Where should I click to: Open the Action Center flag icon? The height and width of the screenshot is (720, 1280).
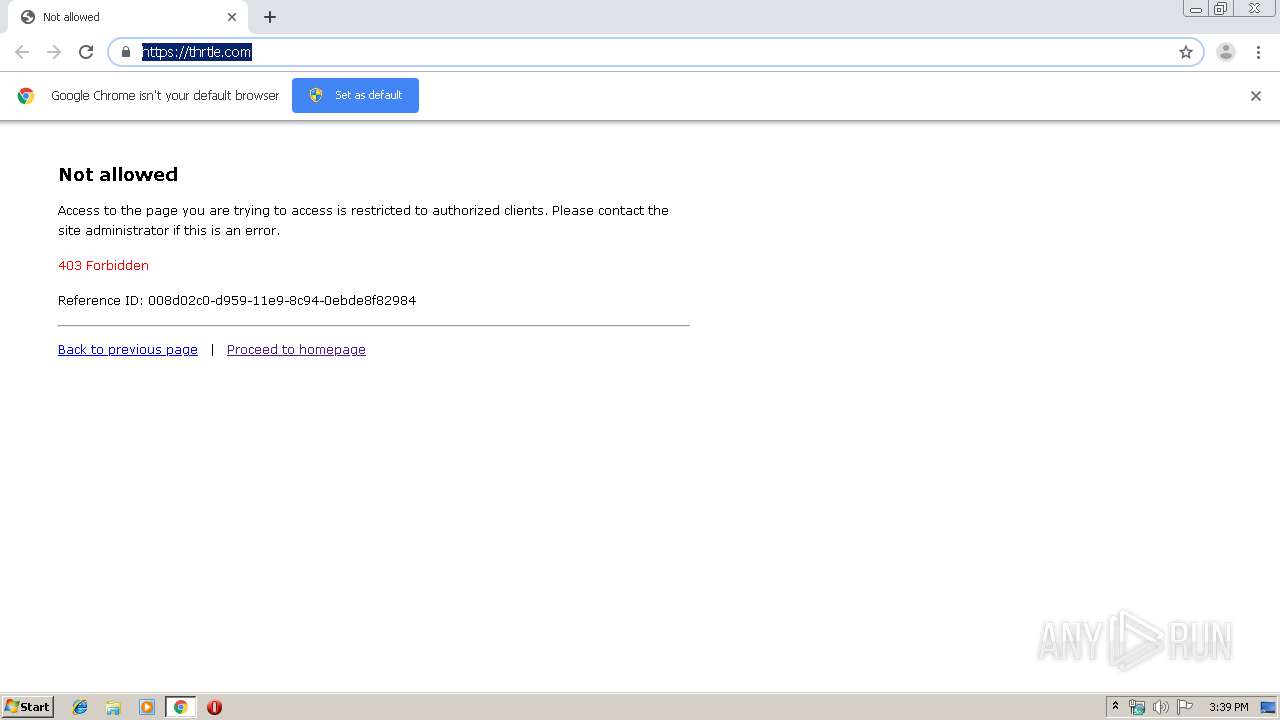pyautogui.click(x=1185, y=707)
